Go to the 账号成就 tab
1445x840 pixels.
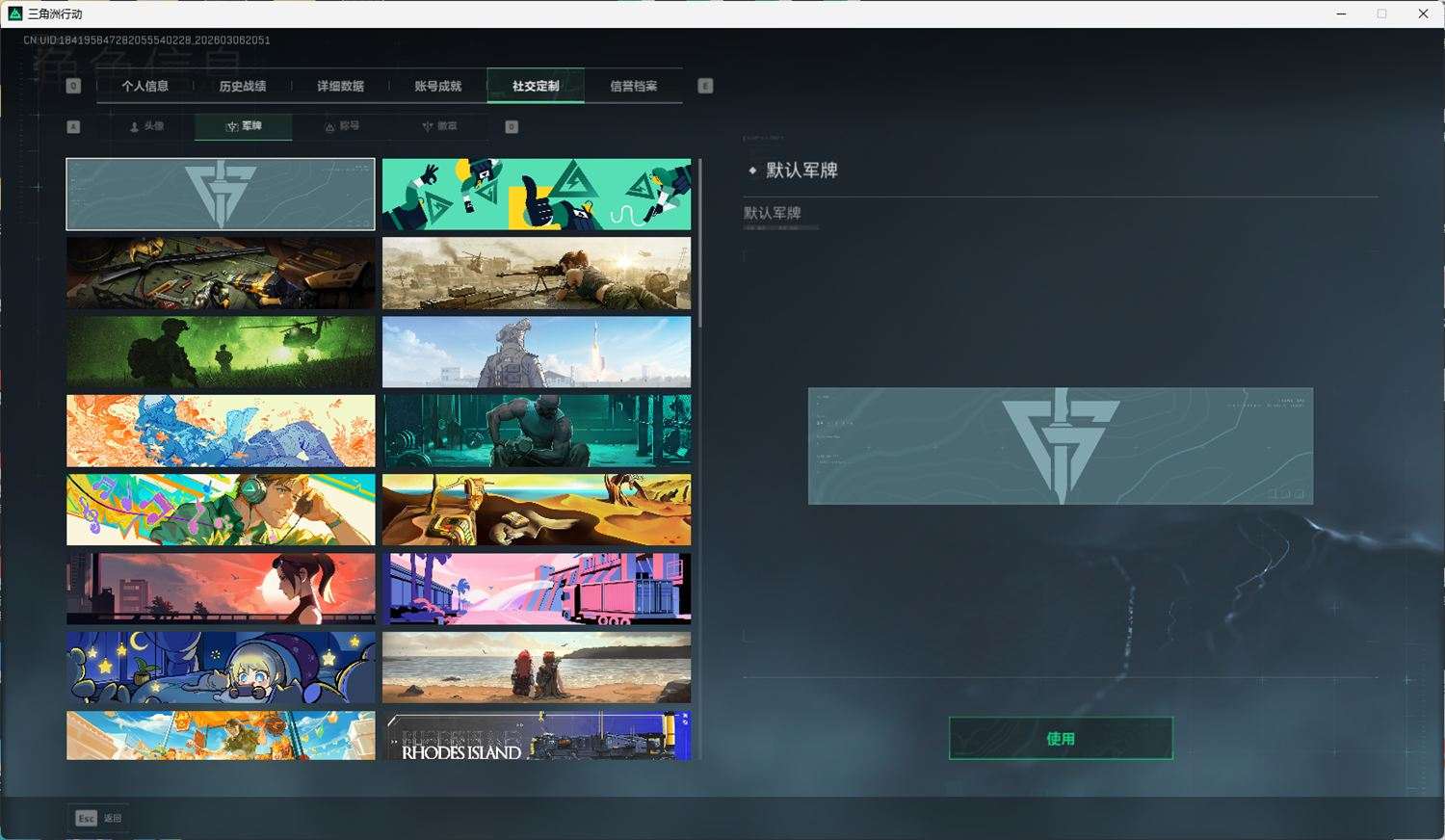coord(438,86)
